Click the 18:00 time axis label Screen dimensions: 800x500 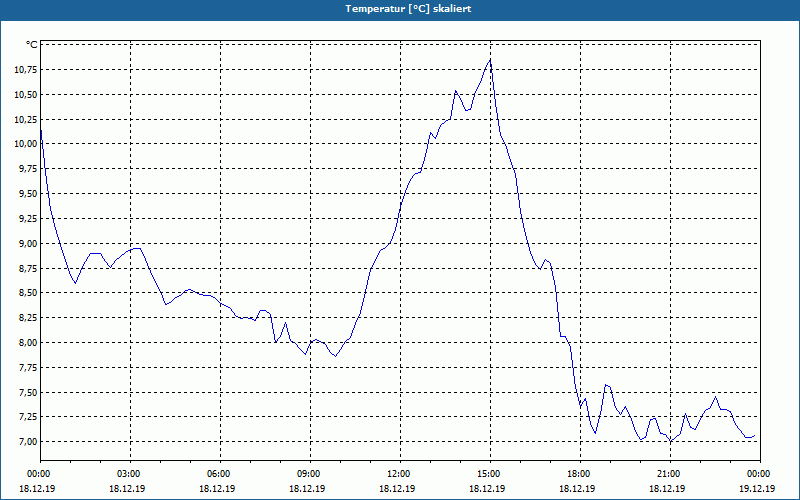pos(580,474)
